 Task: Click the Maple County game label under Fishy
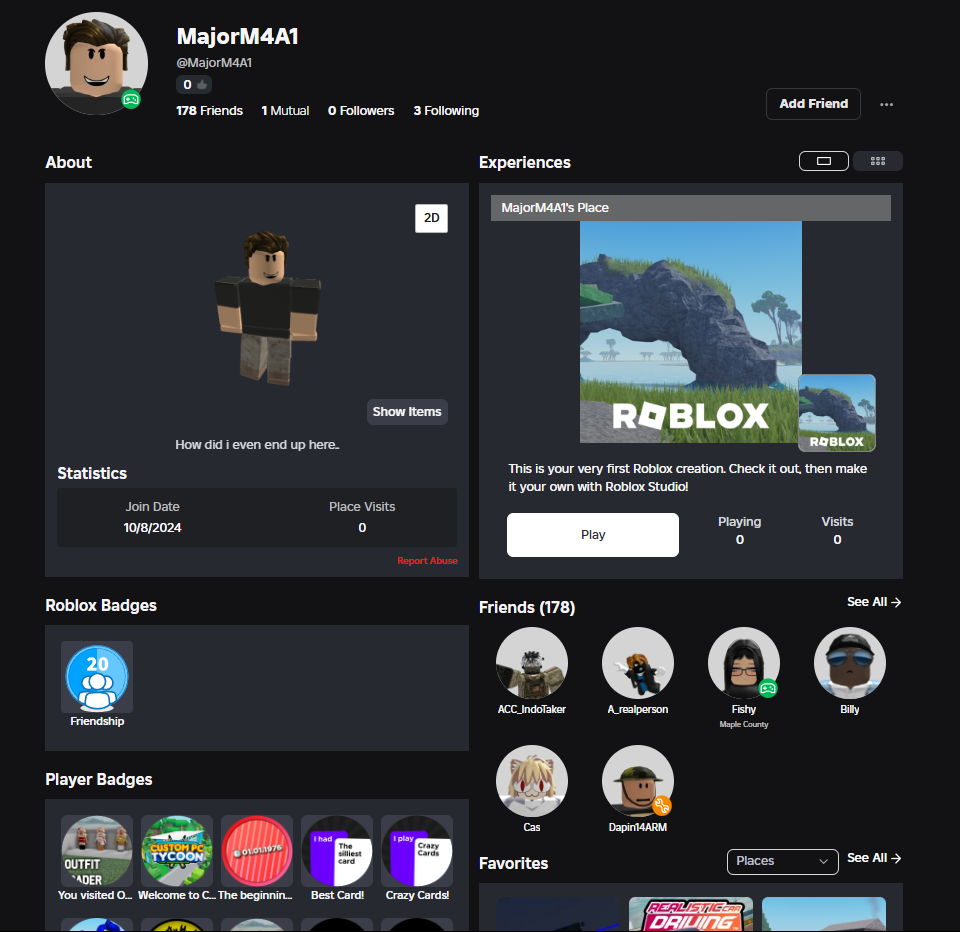pos(744,724)
